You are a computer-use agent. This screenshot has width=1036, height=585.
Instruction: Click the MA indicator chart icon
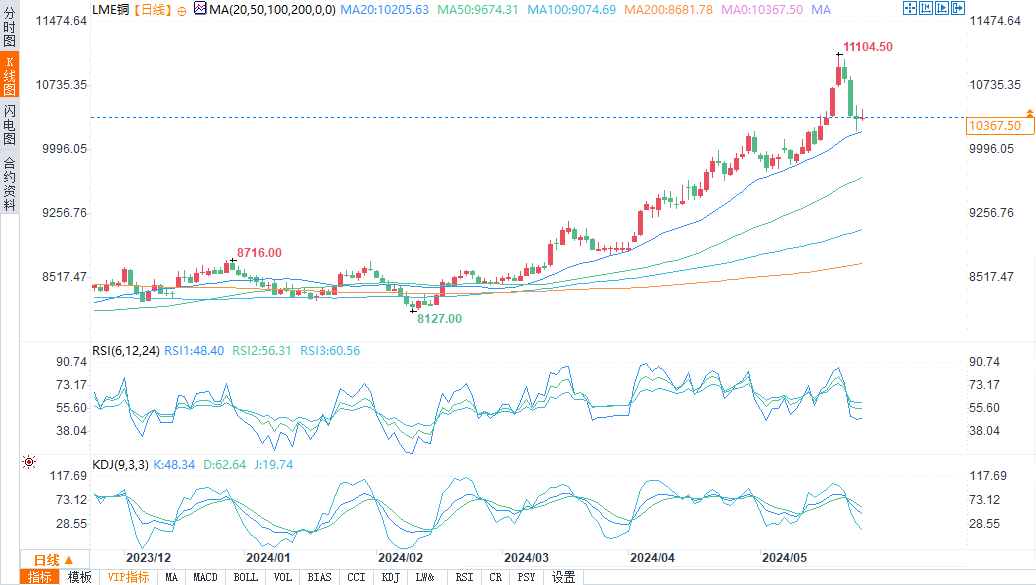tap(200, 9)
